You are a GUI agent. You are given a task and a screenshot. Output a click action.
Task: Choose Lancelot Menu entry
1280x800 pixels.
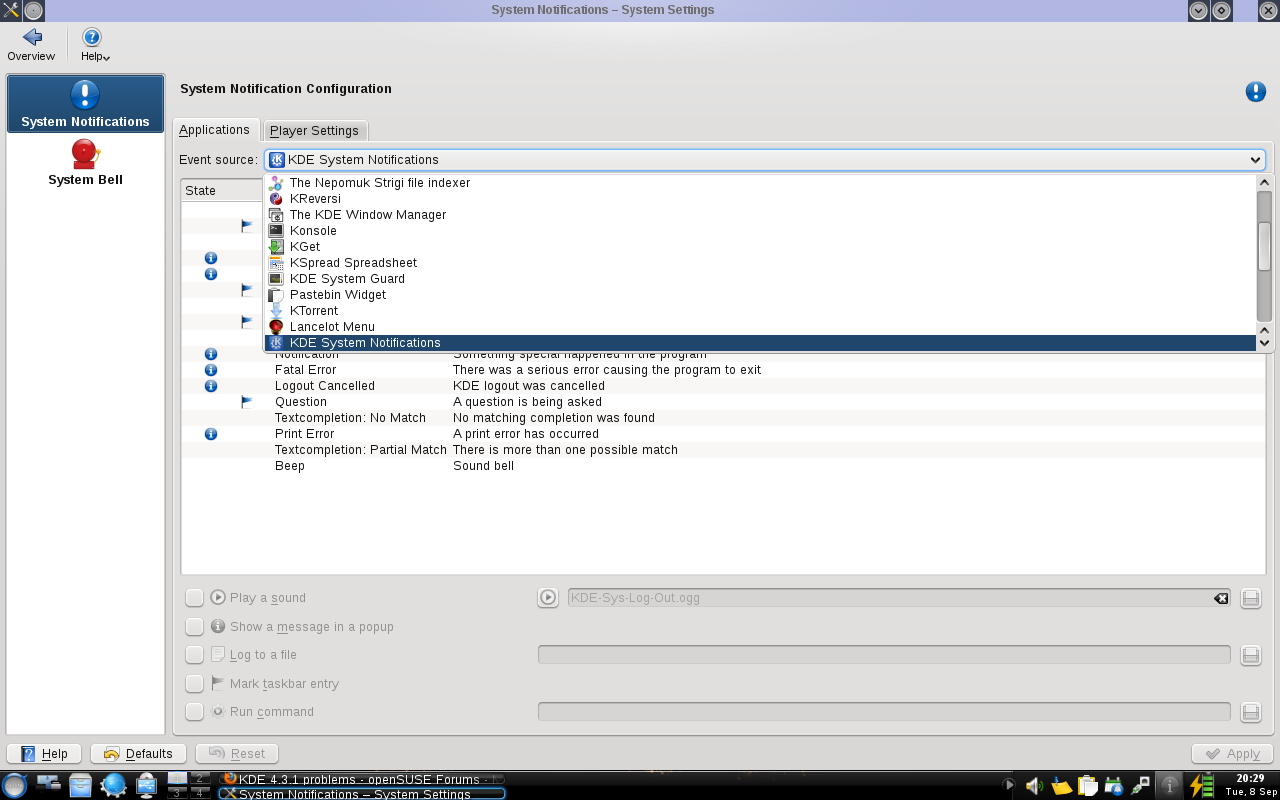coord(760,327)
